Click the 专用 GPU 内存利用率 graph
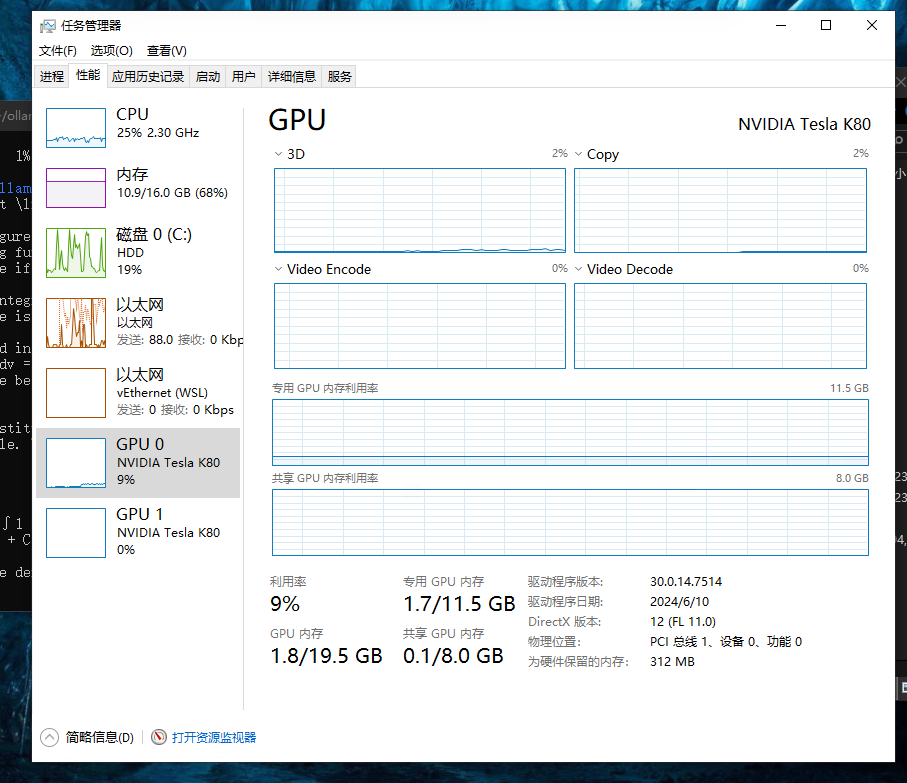The width and height of the screenshot is (907, 783). 570,432
